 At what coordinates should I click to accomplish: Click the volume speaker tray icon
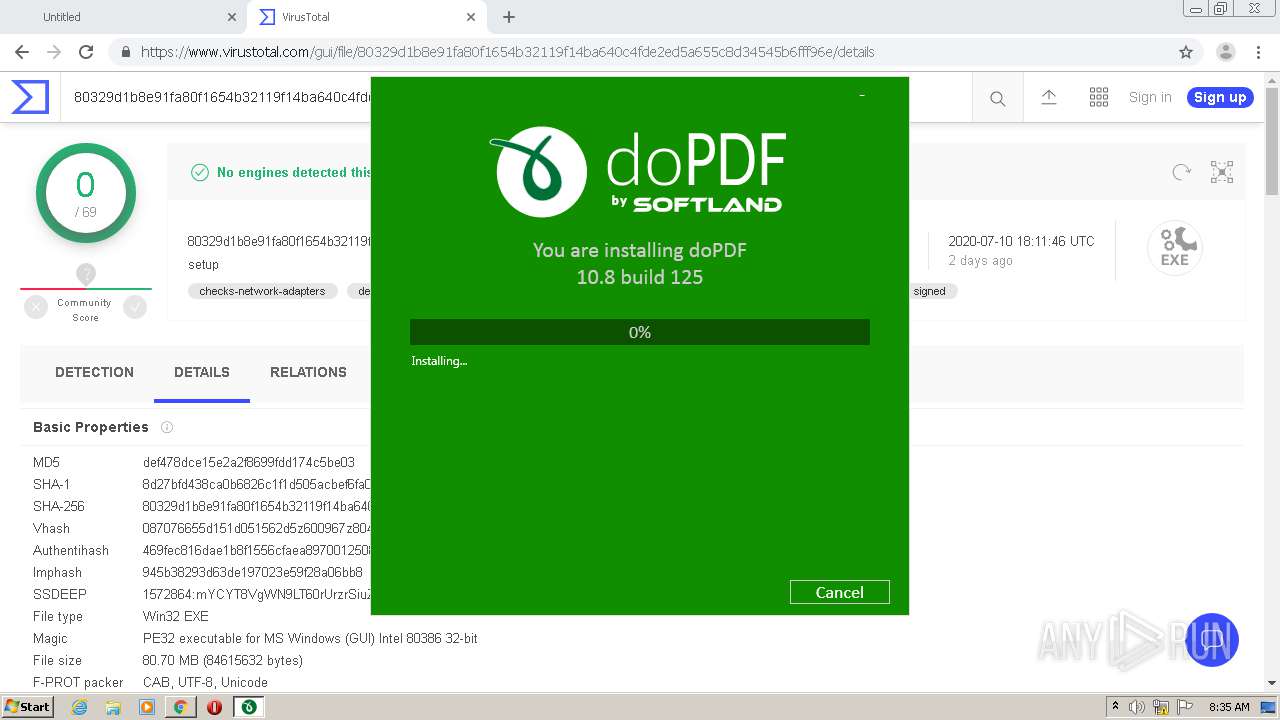pyautogui.click(x=1136, y=707)
